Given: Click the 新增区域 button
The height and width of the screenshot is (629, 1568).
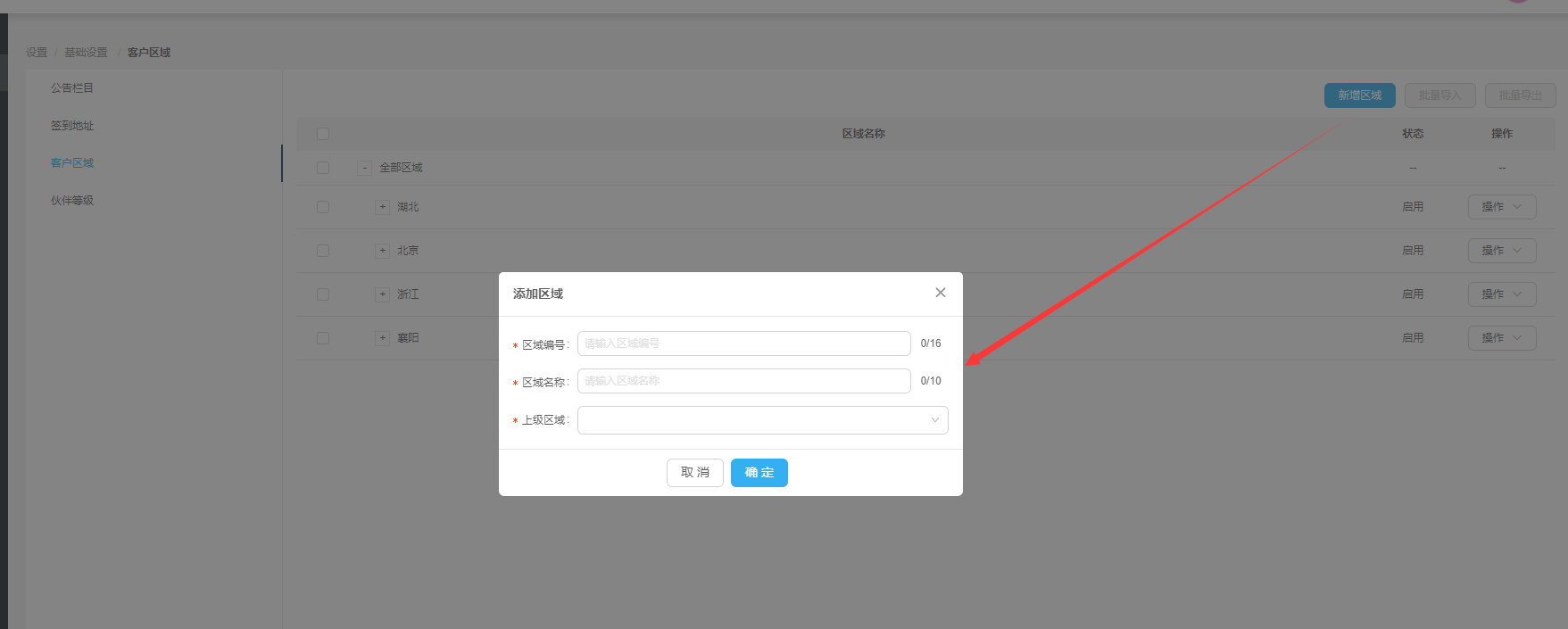Looking at the screenshot, I should coord(1359,95).
